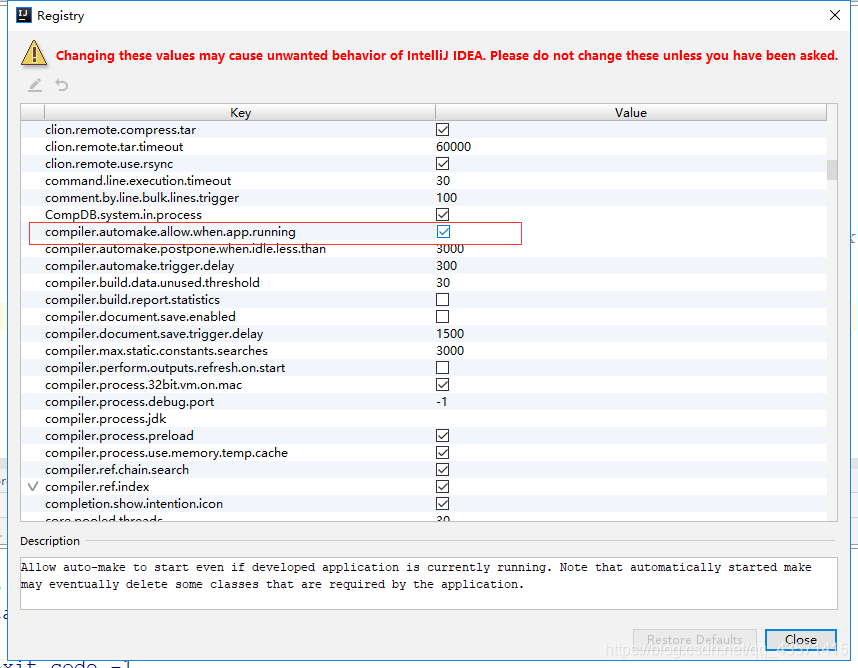
Task: Enable compiler.build.report.statistics checkbox
Action: pyautogui.click(x=442, y=300)
